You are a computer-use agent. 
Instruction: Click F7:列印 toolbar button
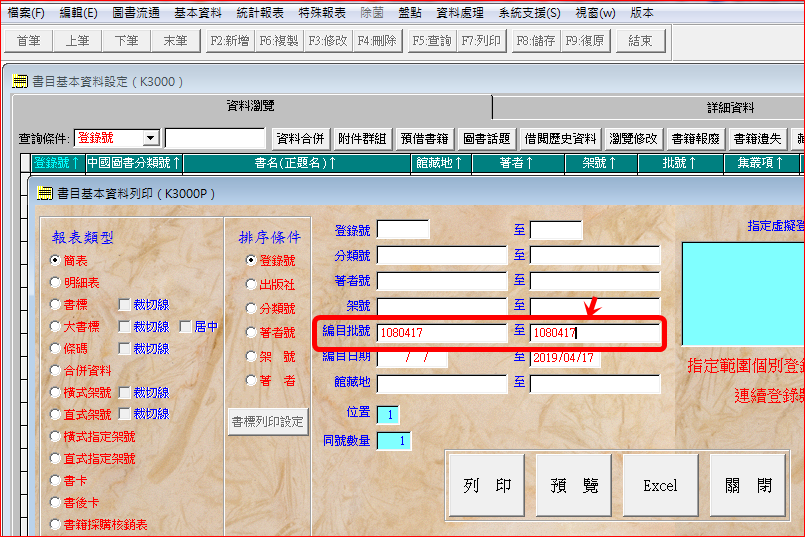(481, 41)
